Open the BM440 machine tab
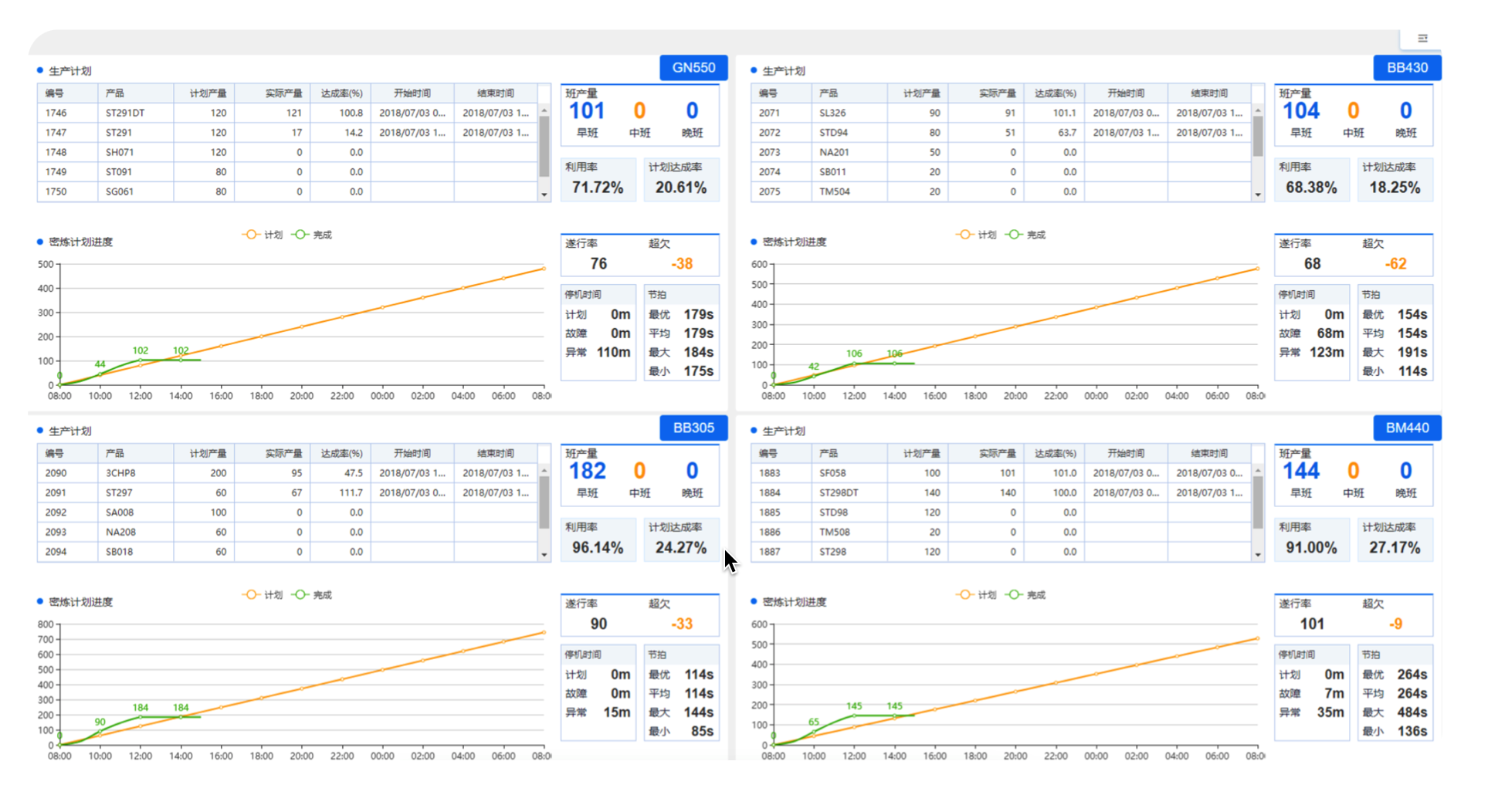The width and height of the screenshot is (1498, 812). pos(1407,428)
